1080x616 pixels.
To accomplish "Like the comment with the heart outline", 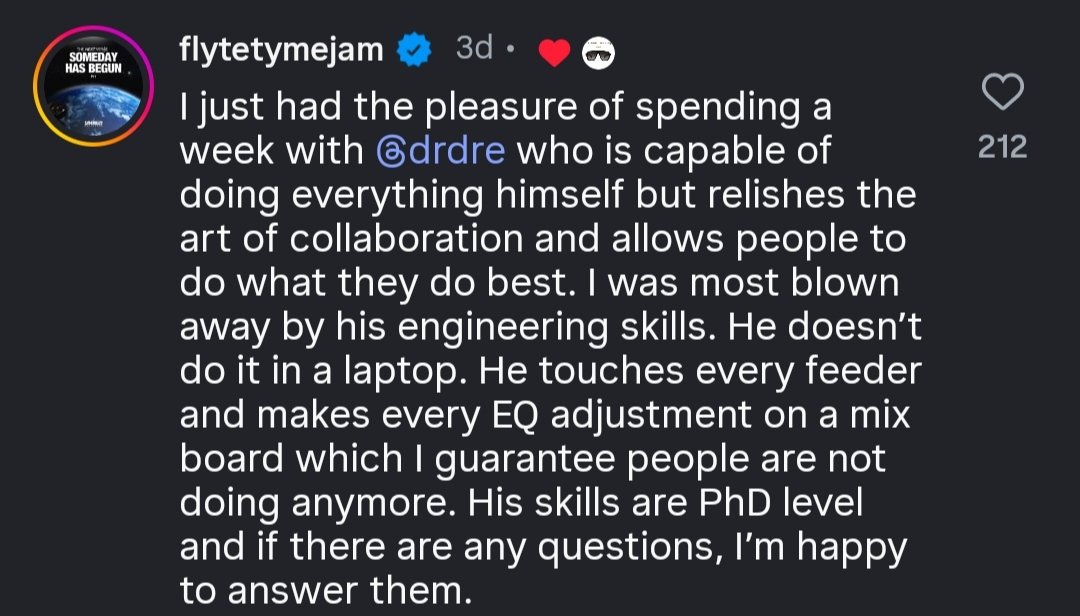I will pyautogui.click(x=1003, y=93).
